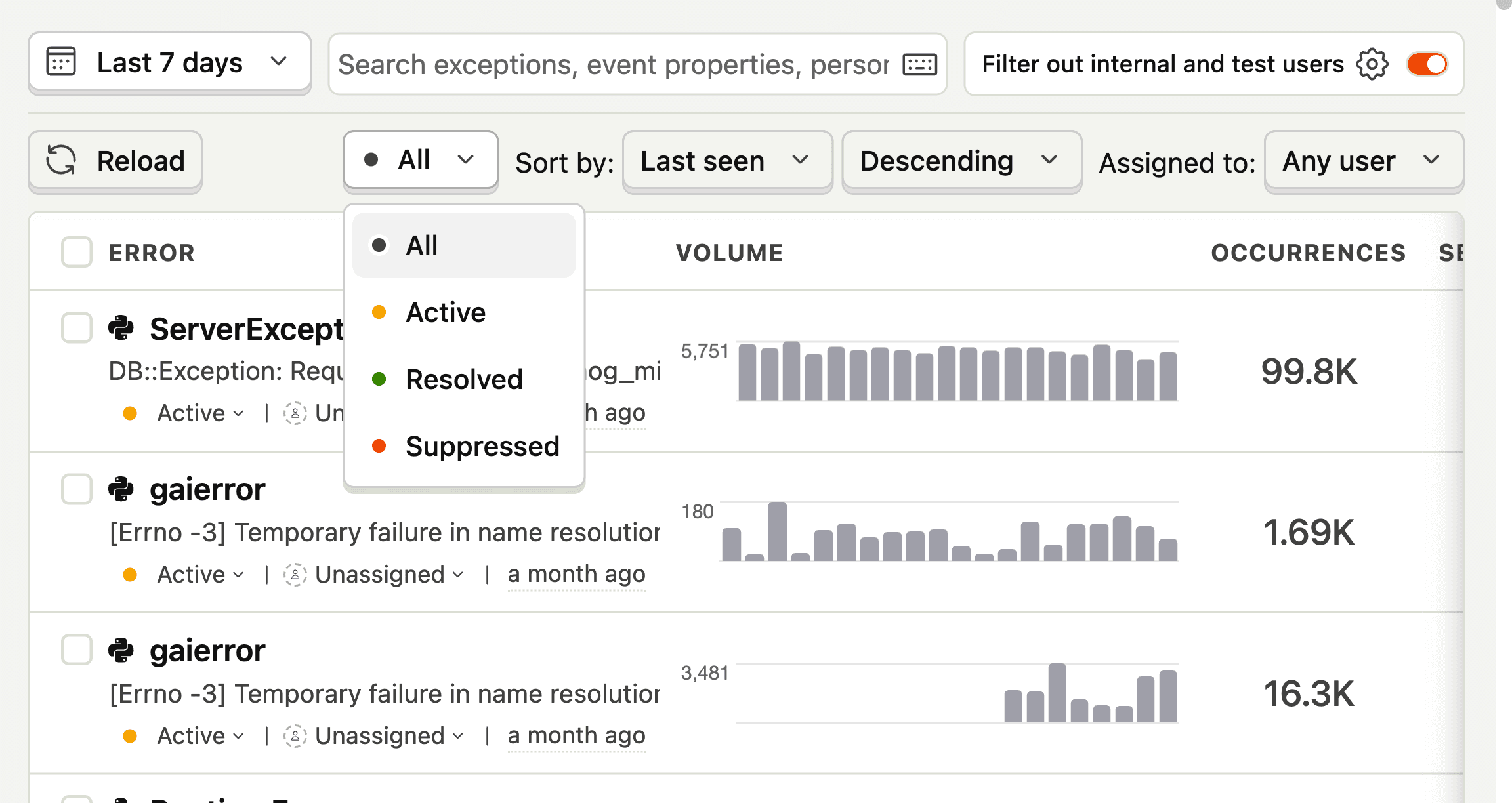Check the select-all checkbox in ERROR header
The height and width of the screenshot is (803, 1512).
[x=77, y=252]
